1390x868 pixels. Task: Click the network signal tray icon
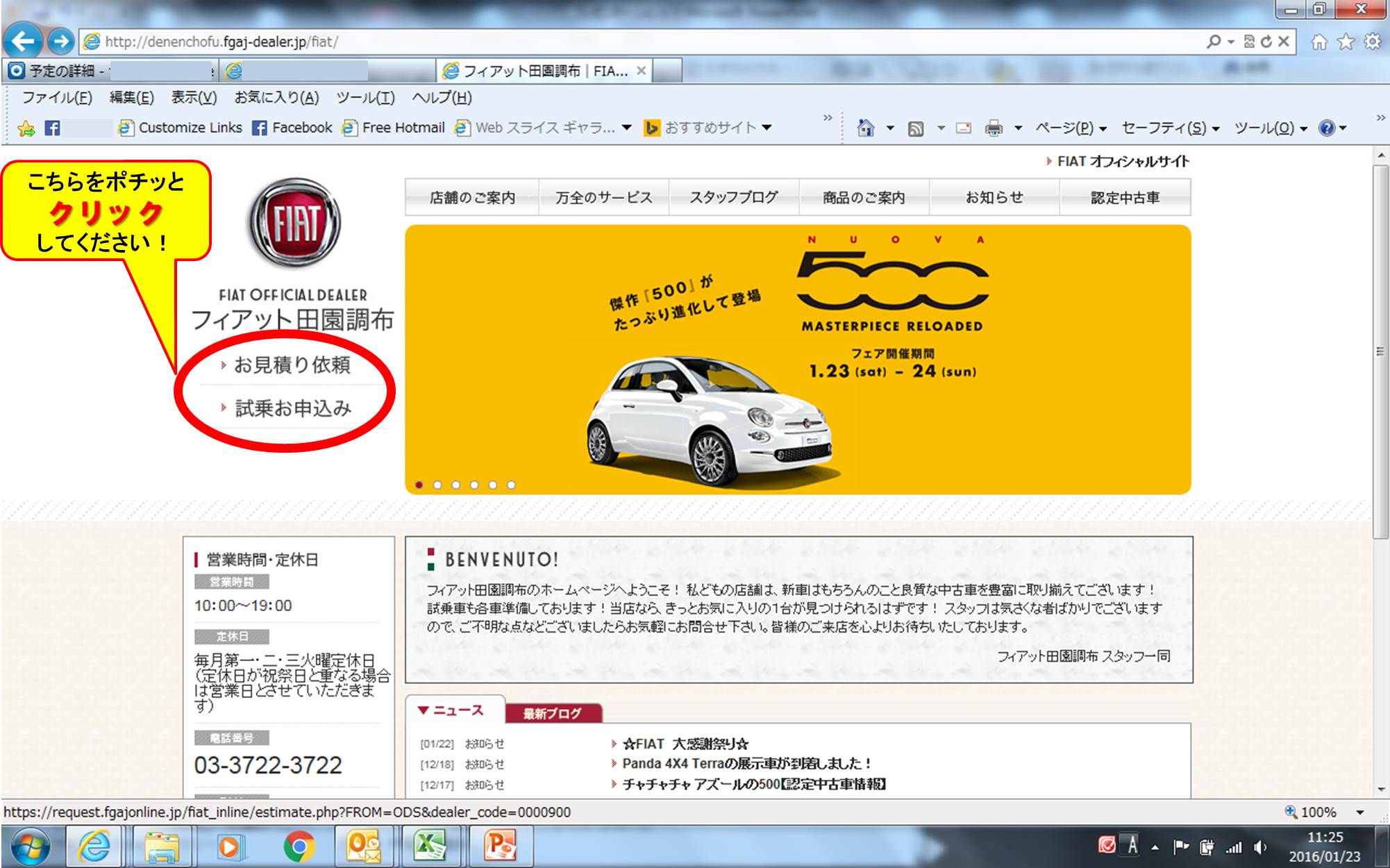coord(1234,847)
